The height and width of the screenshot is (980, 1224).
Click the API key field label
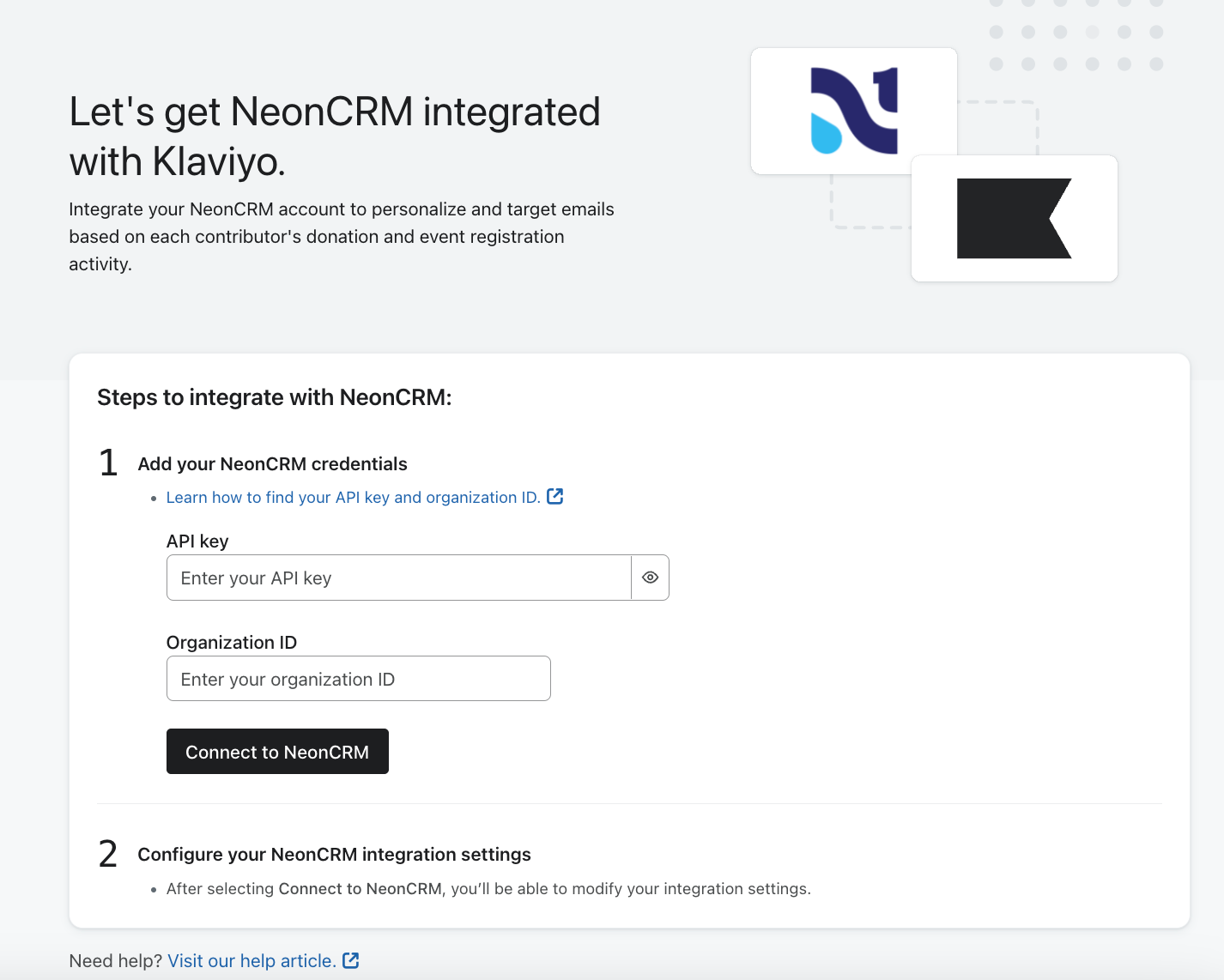pyautogui.click(x=197, y=541)
